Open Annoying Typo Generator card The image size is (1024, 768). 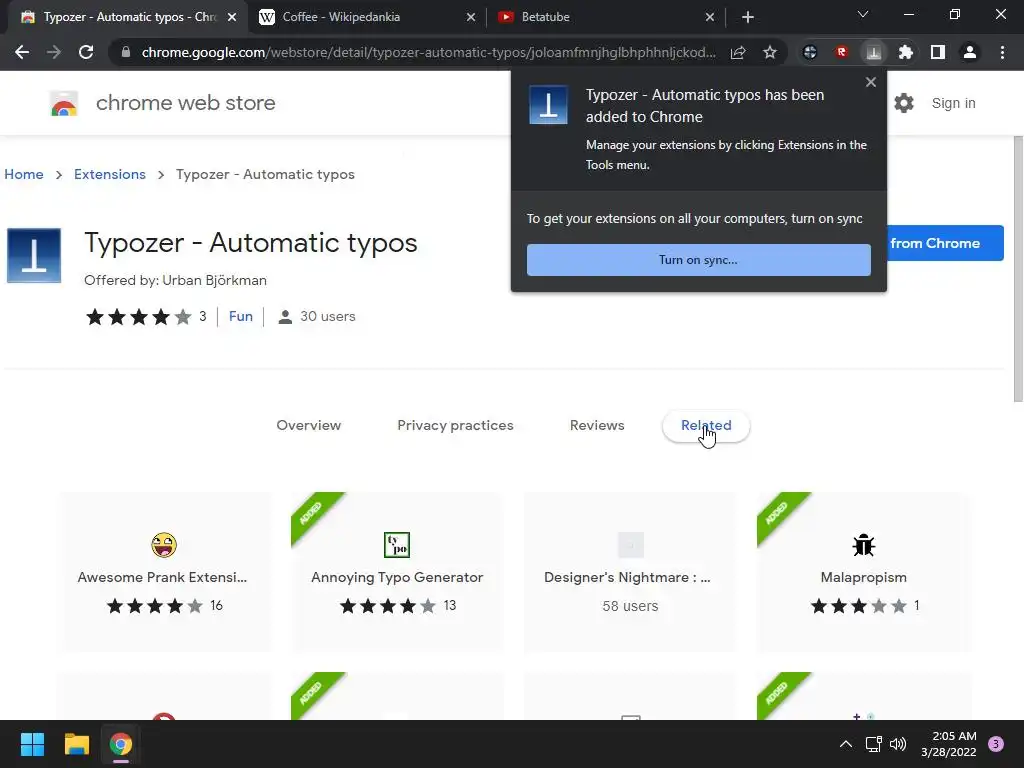coord(397,572)
